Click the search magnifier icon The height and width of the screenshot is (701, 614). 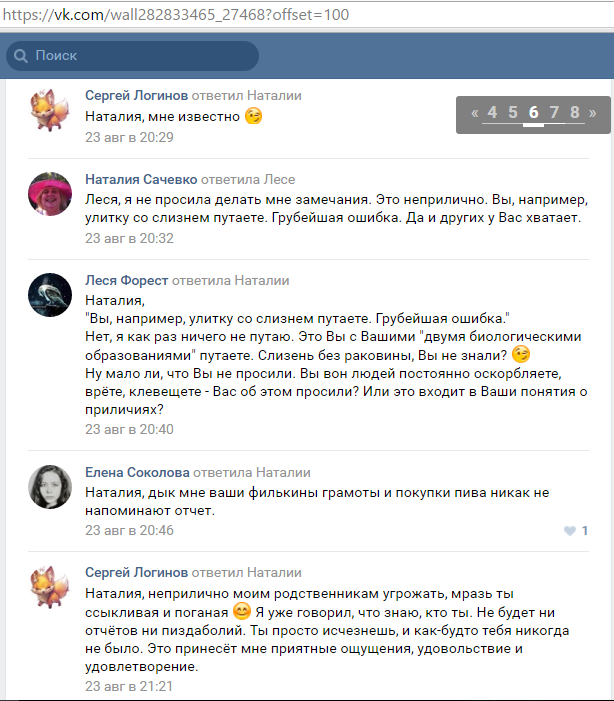click(x=21, y=56)
